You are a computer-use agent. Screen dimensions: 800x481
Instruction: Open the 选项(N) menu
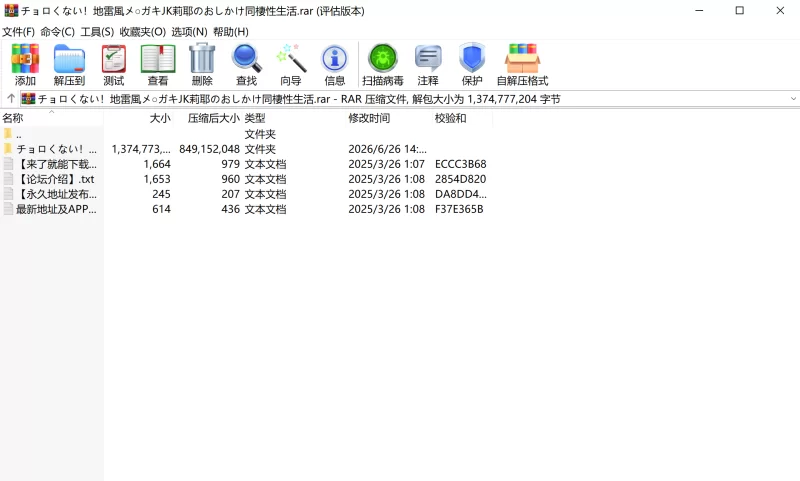(x=189, y=32)
